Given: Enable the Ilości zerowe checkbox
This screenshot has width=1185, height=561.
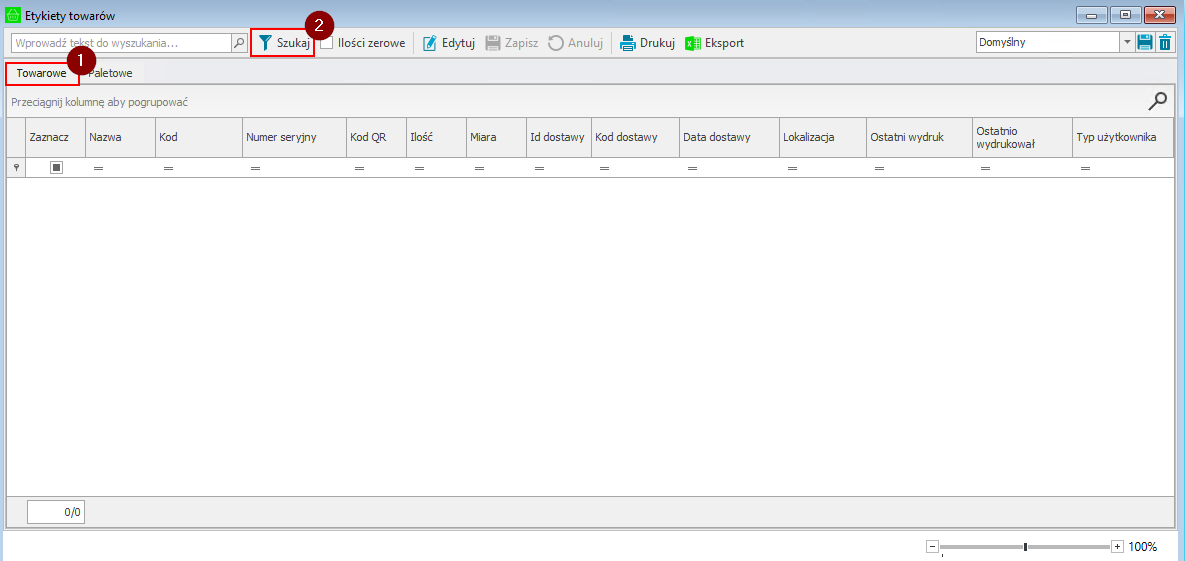Looking at the screenshot, I should click(327, 43).
